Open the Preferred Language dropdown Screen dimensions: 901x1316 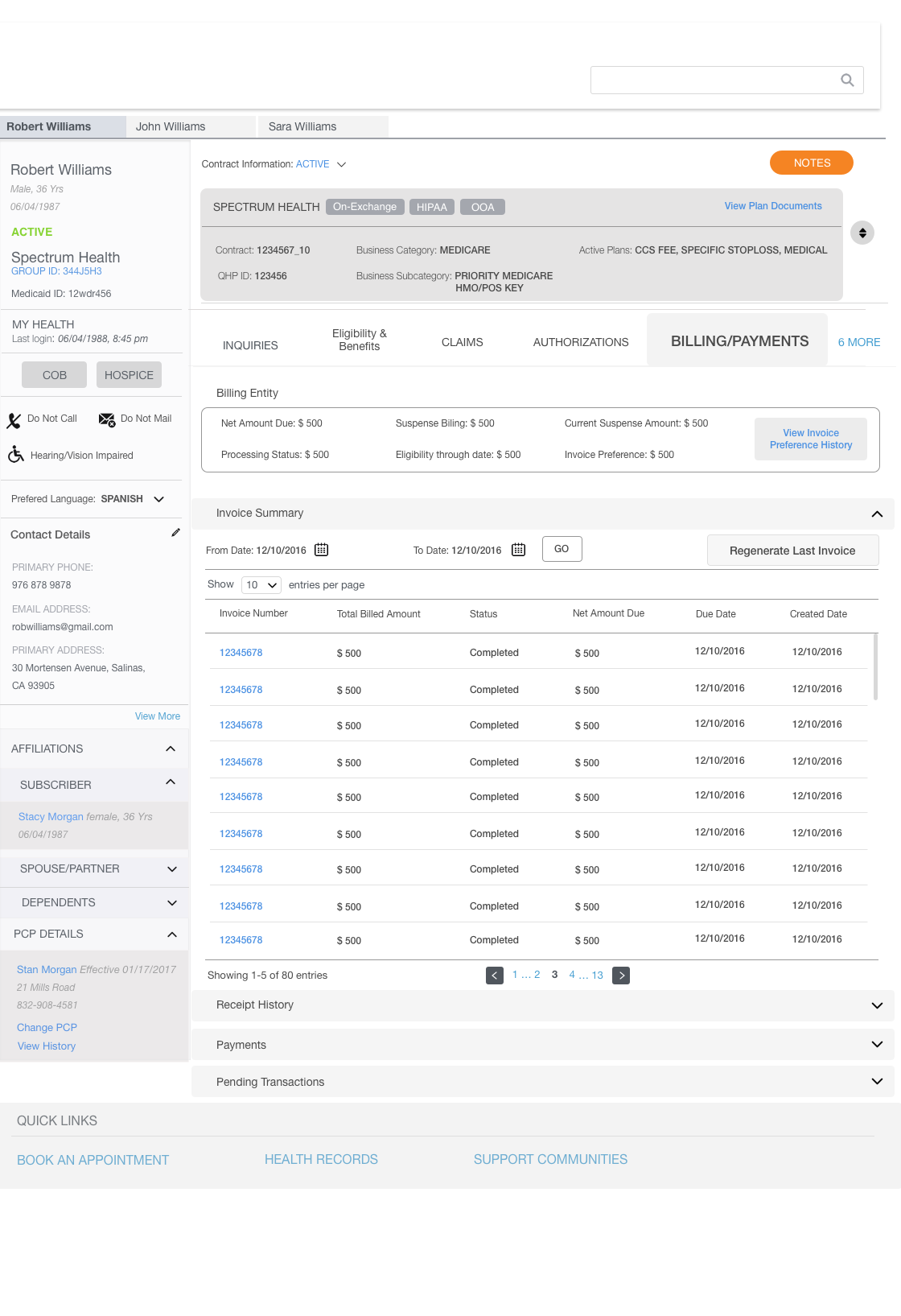coord(158,499)
